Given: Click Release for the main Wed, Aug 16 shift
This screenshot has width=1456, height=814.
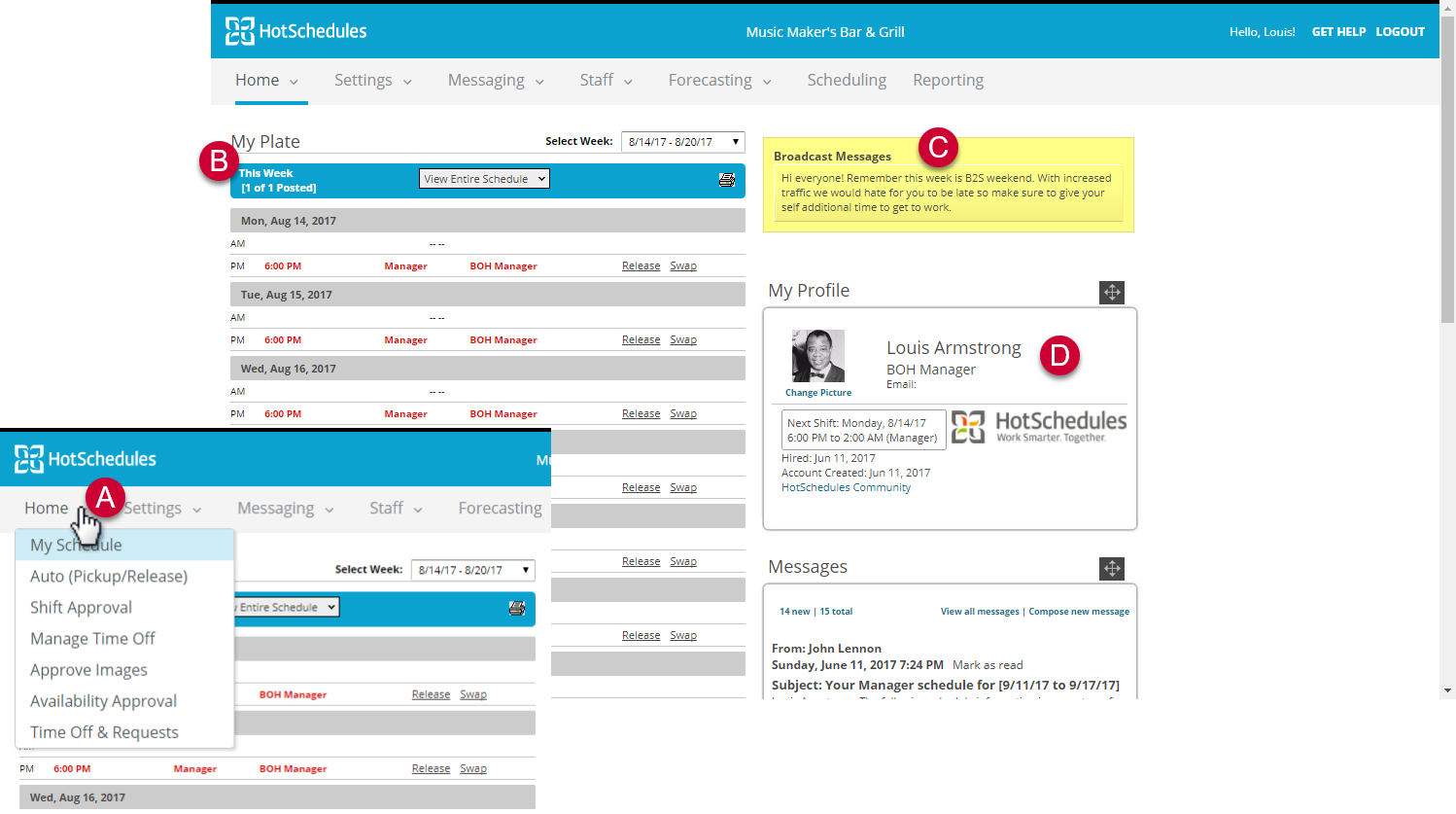Looking at the screenshot, I should pyautogui.click(x=641, y=414).
